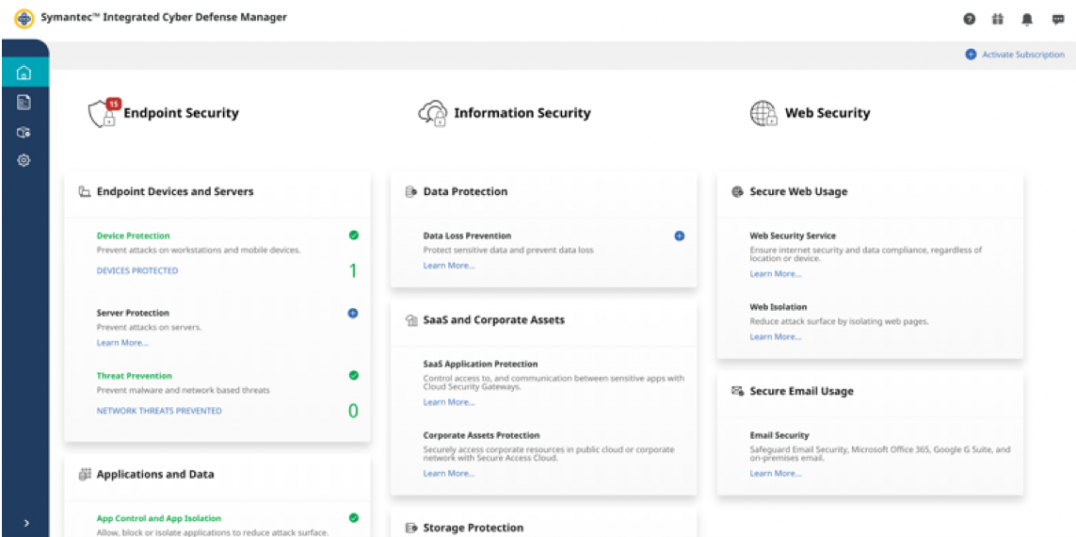Click the plus icon beside Data Loss Prevention

(x=679, y=236)
